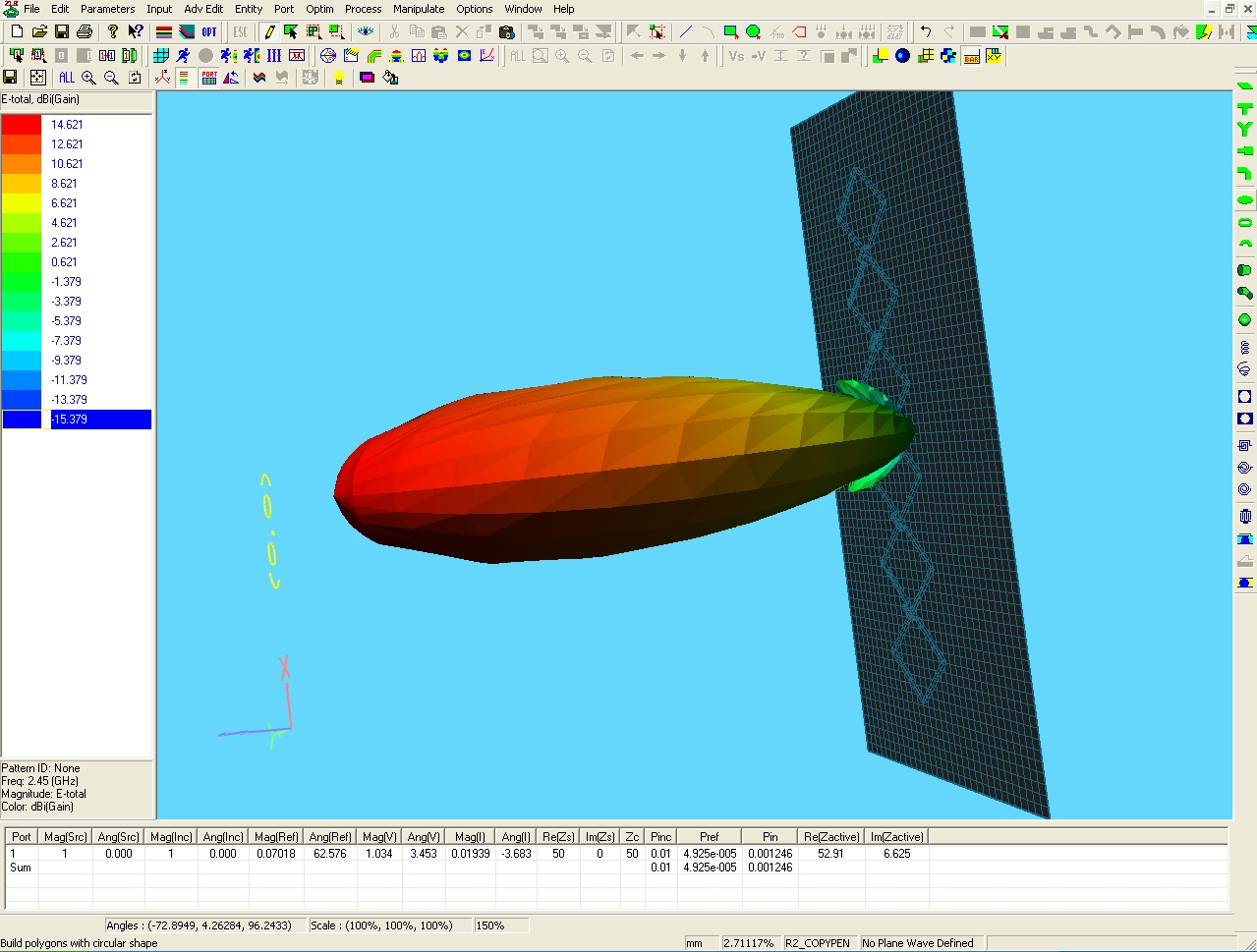Click the red 14.621 legend color swatch

coord(22,125)
